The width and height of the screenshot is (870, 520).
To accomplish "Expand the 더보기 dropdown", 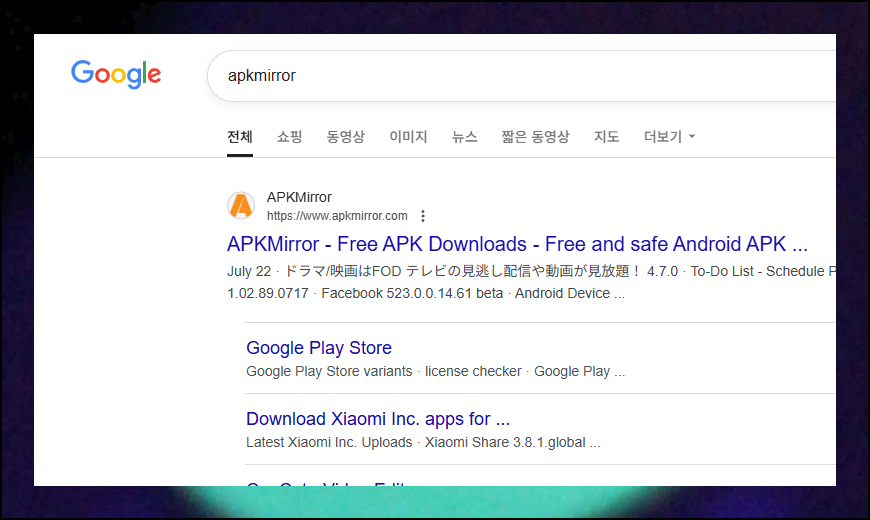I will coord(669,137).
